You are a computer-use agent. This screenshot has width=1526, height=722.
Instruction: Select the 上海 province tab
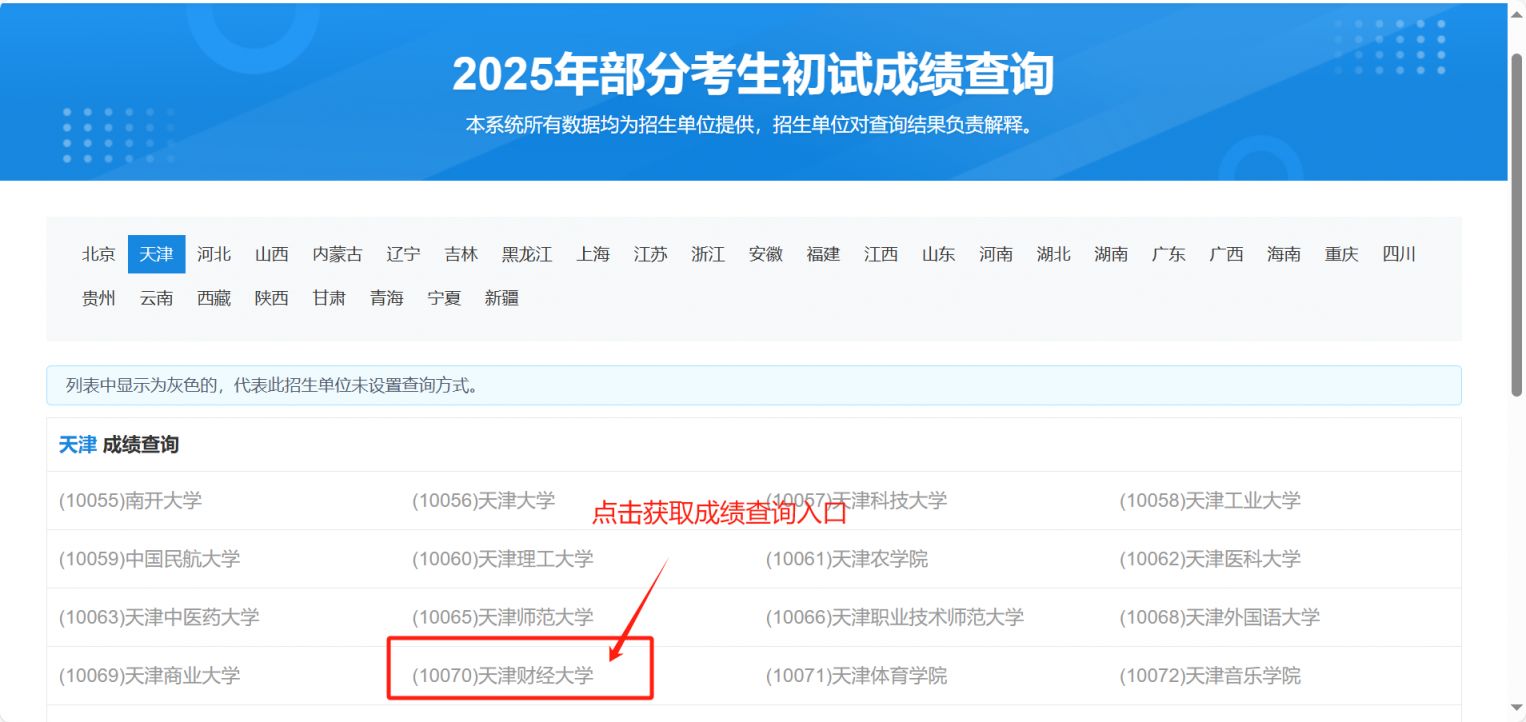pyautogui.click(x=593, y=254)
